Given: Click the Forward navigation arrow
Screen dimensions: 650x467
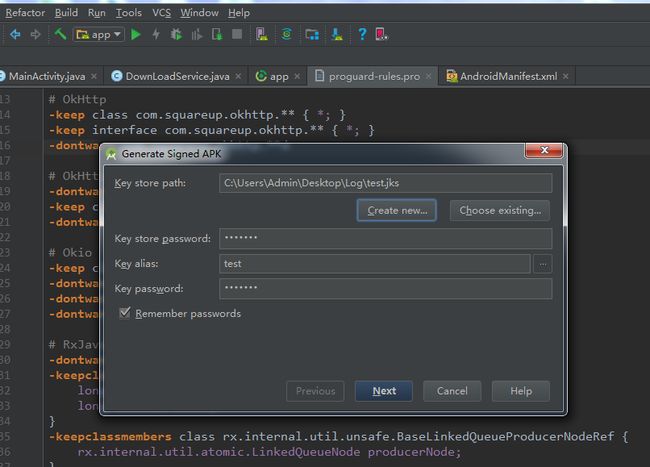Looking at the screenshot, I should click(x=36, y=34).
